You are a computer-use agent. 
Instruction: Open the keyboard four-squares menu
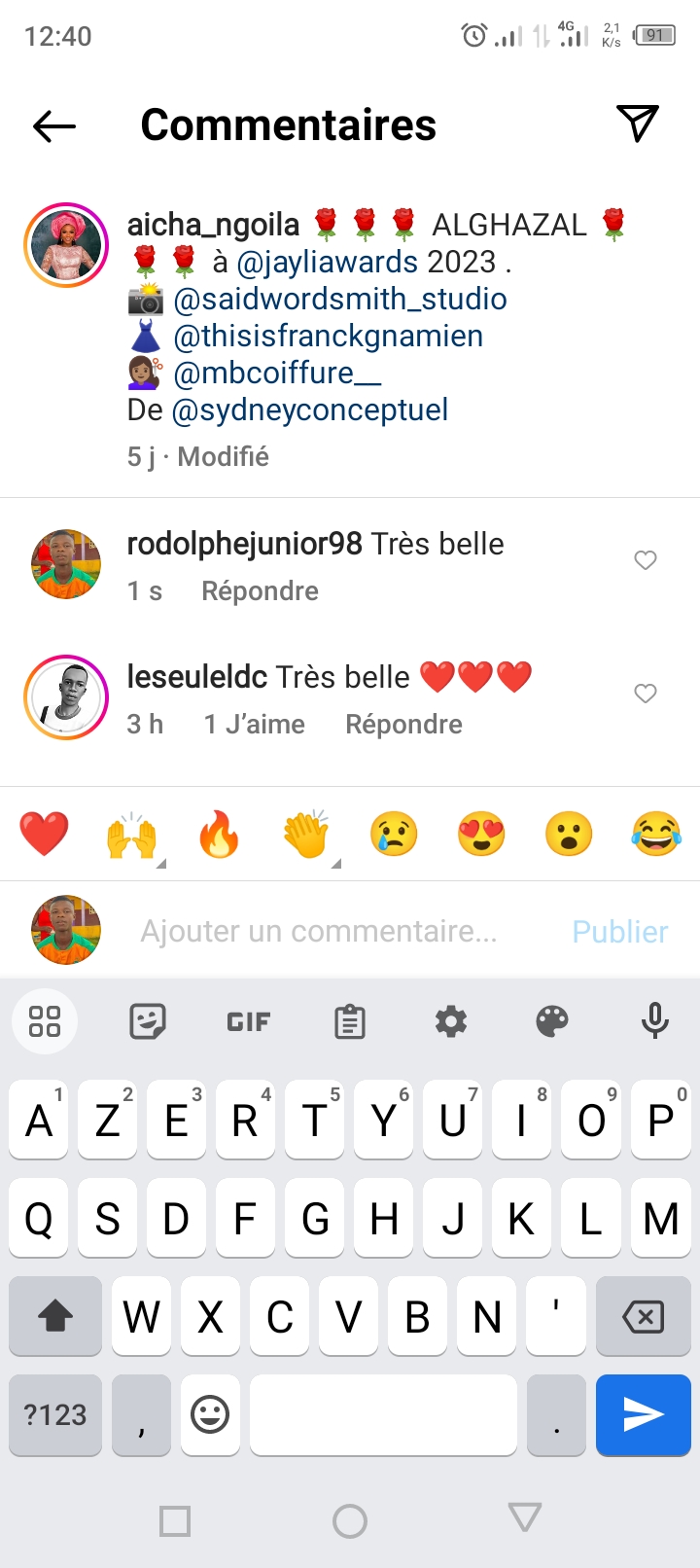[x=45, y=1021]
